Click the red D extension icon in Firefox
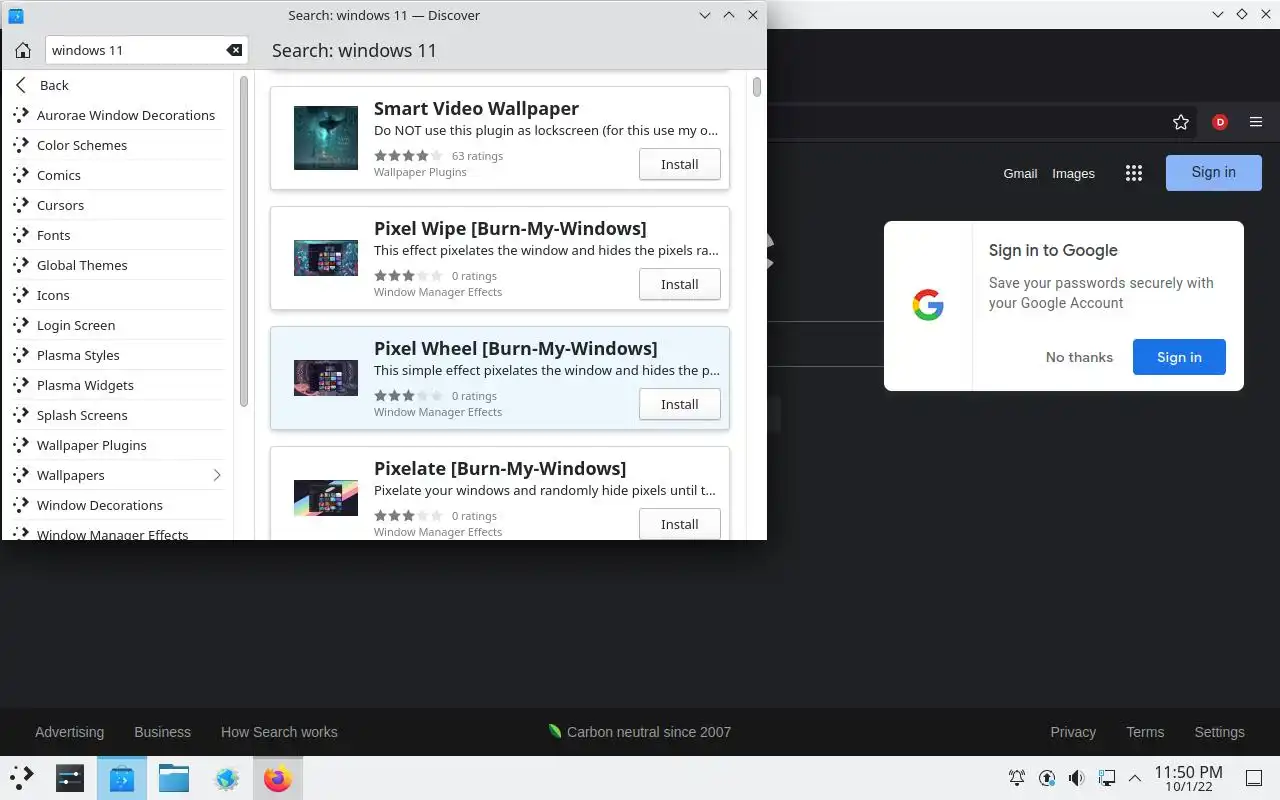Screen dimensions: 1280x800 (1220, 122)
